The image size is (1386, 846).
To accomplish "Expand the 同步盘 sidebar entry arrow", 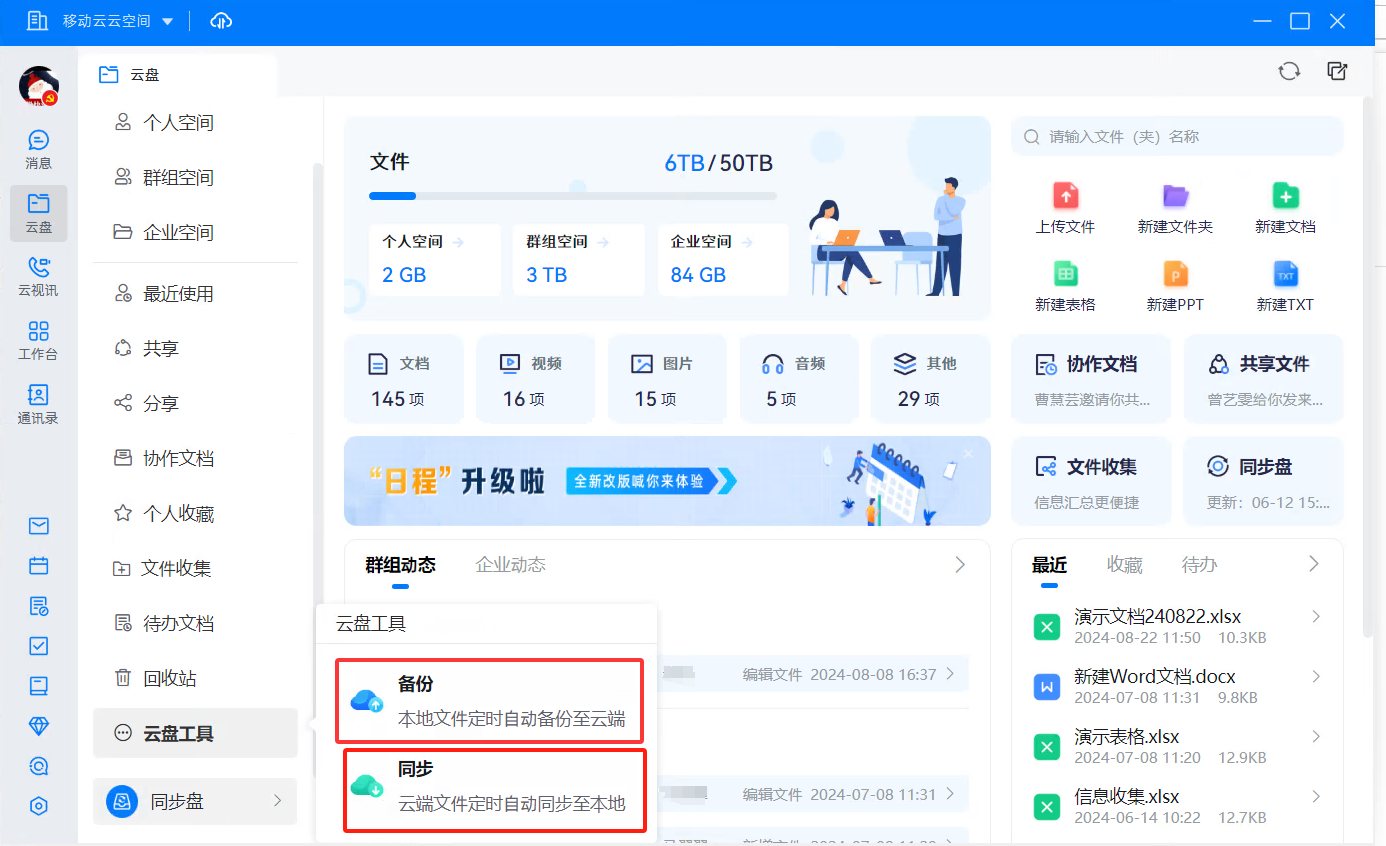I will click(x=278, y=801).
